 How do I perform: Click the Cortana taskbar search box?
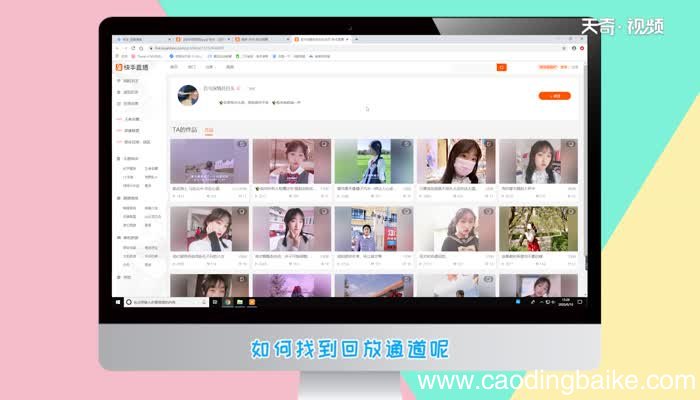pyautogui.click(x=167, y=302)
